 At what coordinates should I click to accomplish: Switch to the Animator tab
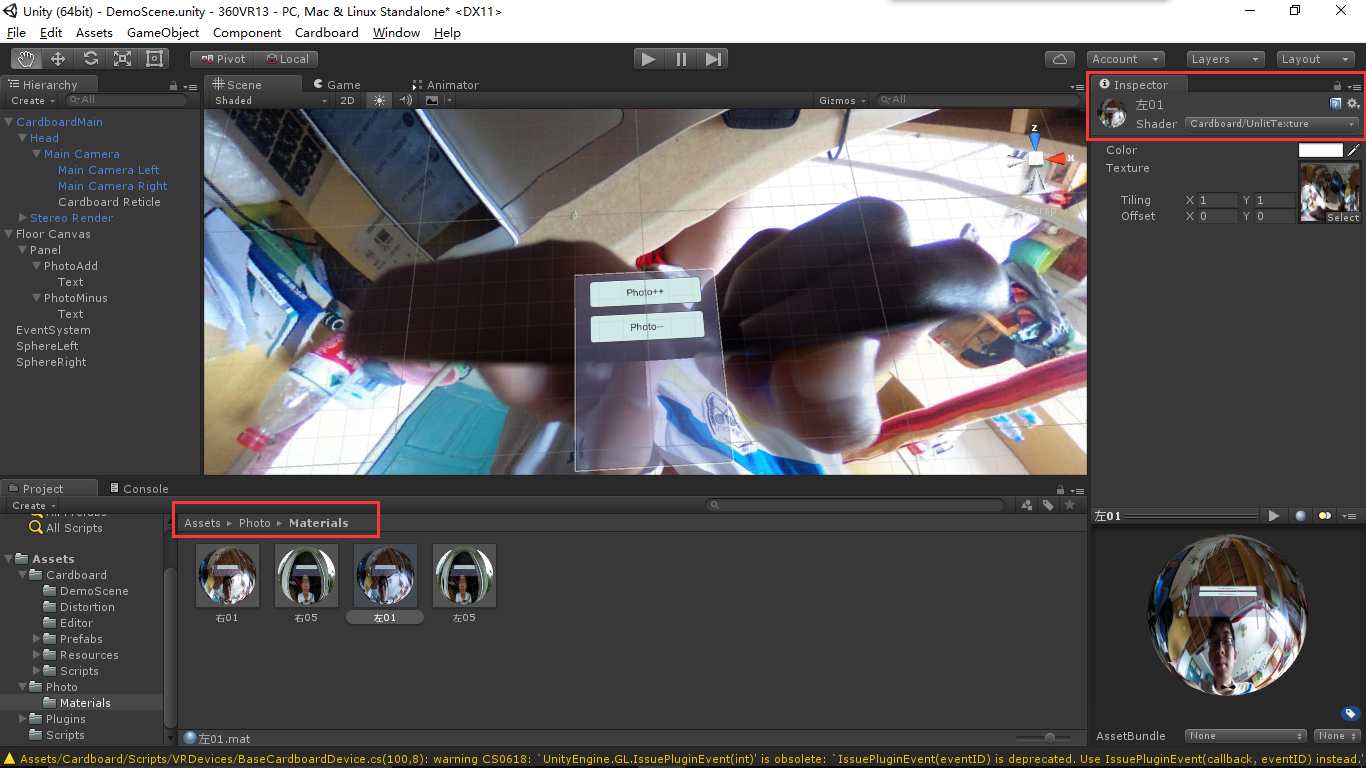(x=446, y=85)
